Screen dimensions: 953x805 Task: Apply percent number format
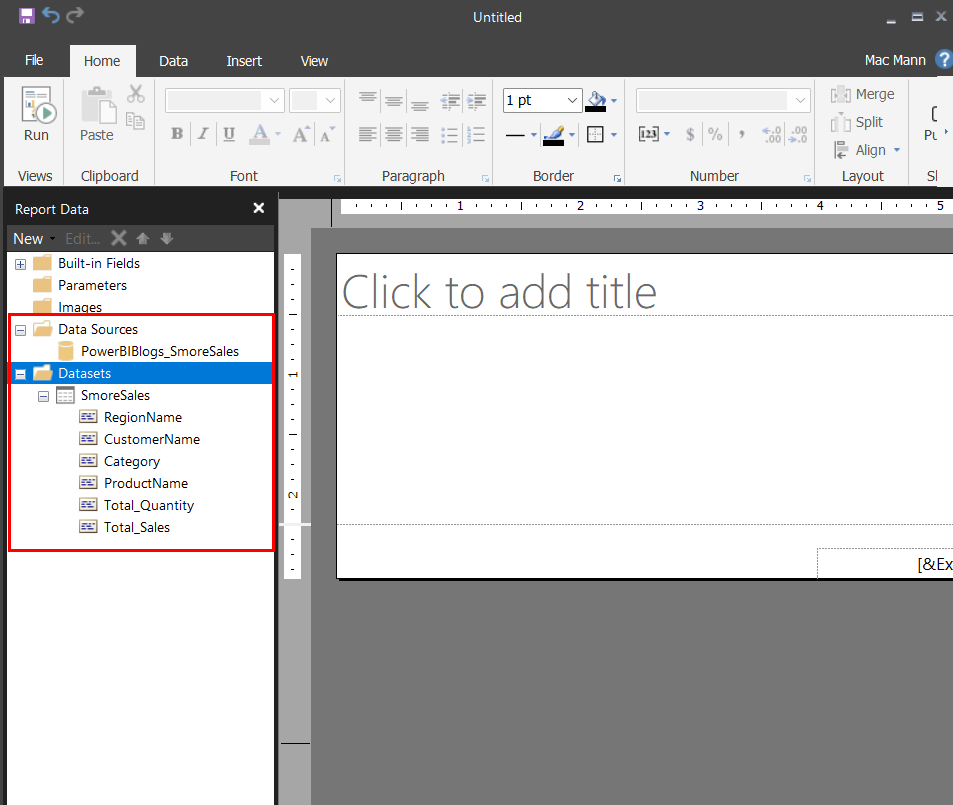[715, 134]
